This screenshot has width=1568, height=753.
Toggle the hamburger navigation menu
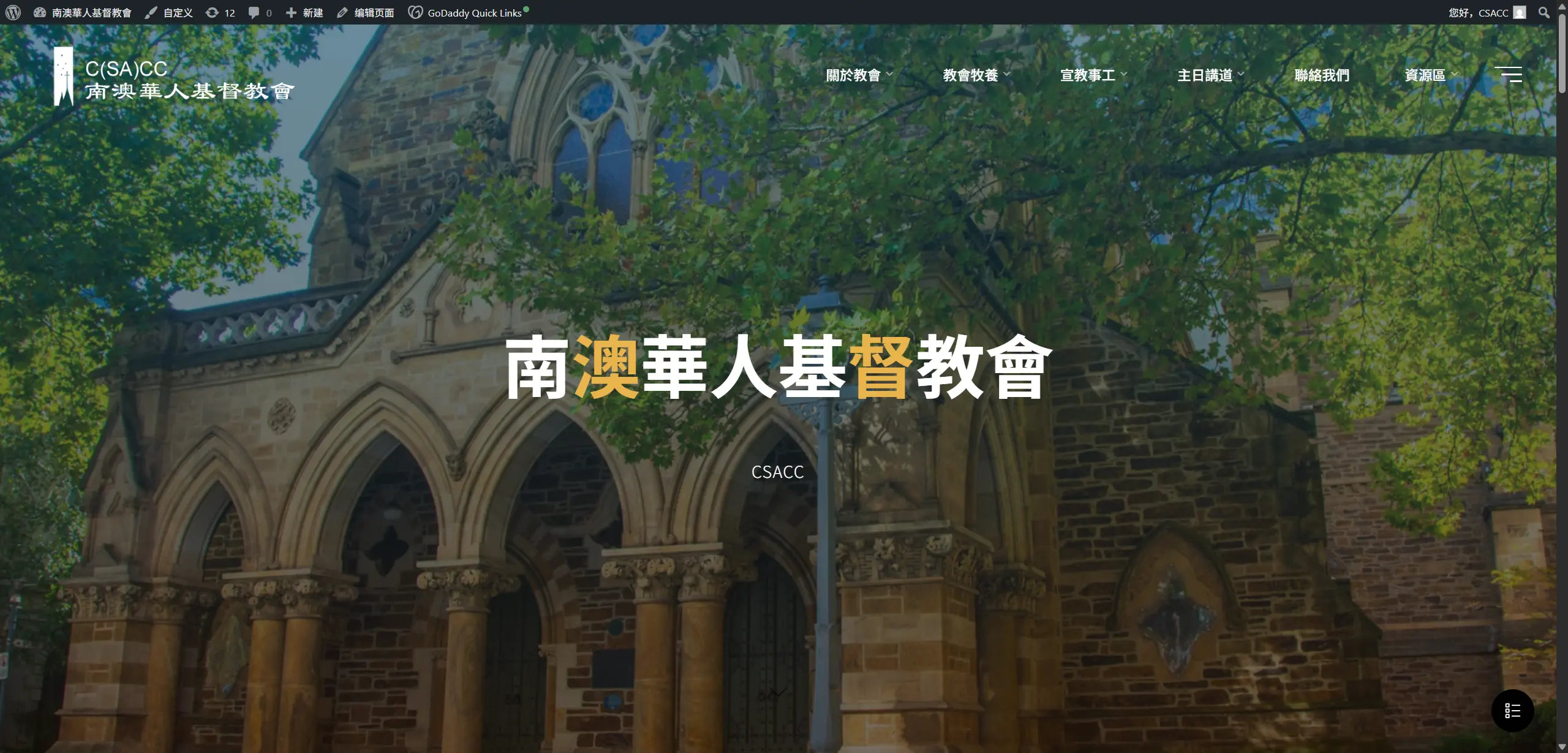click(x=1509, y=74)
